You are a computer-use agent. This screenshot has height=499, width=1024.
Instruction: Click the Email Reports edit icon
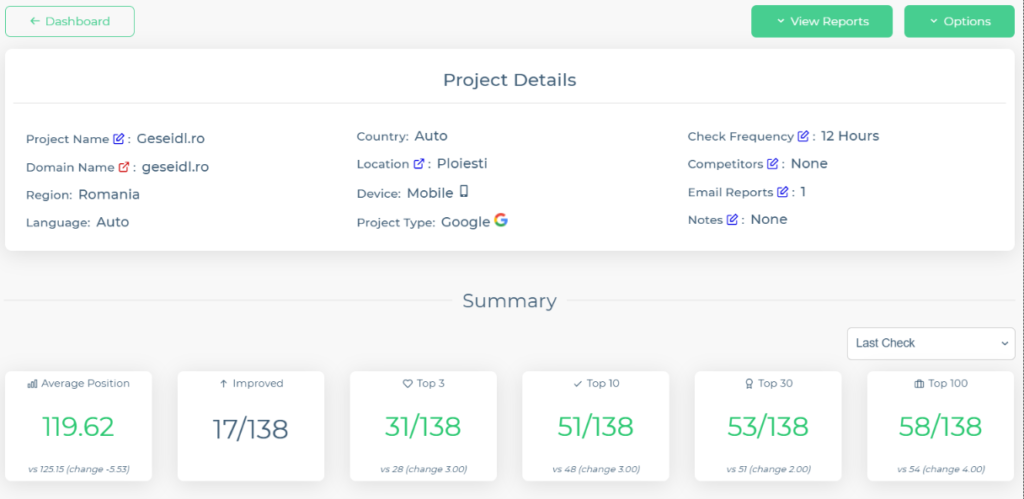pos(782,192)
